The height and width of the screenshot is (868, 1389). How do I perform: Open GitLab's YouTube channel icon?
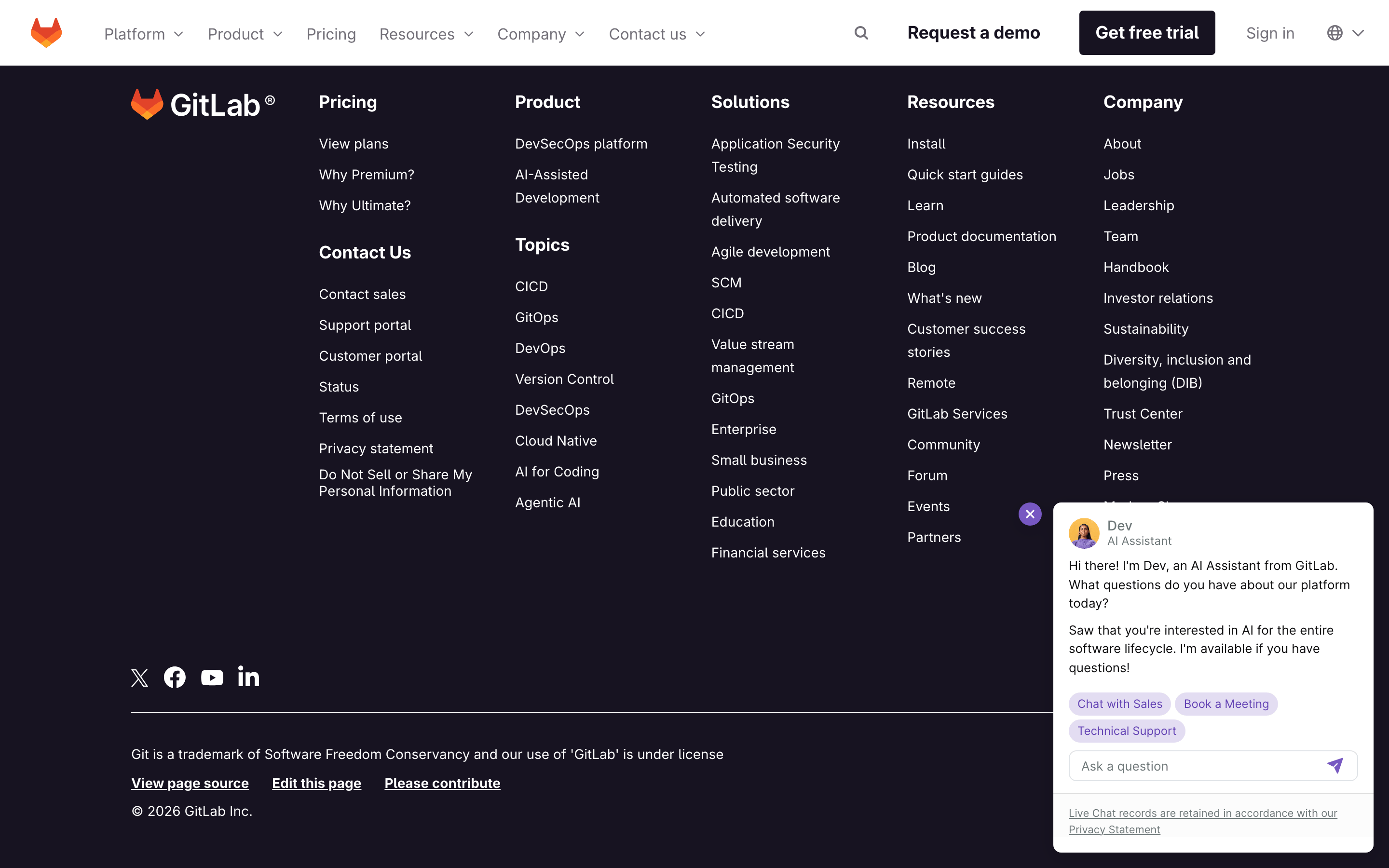click(212, 678)
